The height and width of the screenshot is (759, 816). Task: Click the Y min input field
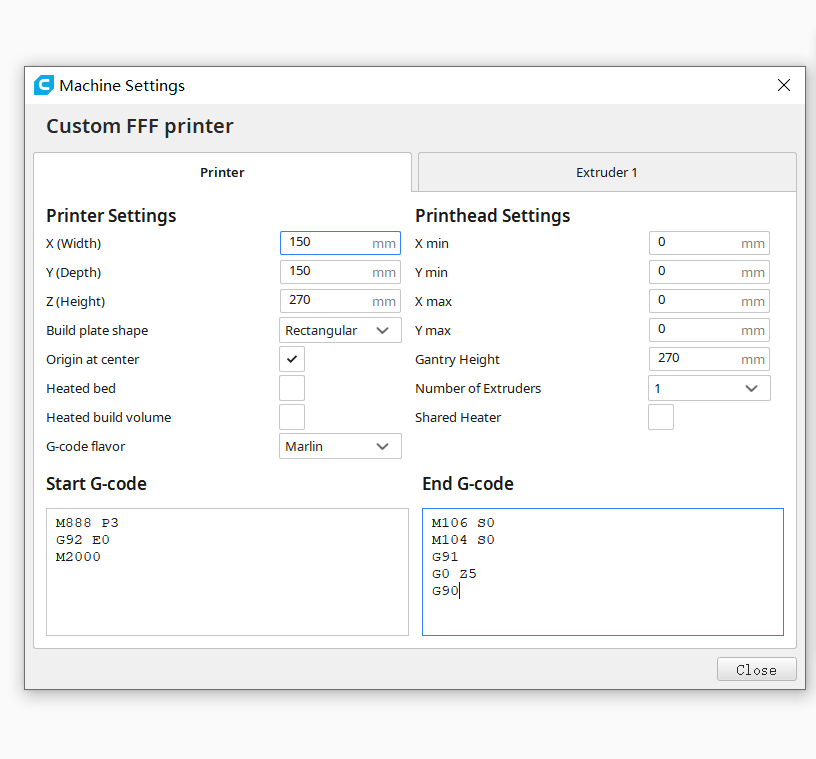point(709,272)
